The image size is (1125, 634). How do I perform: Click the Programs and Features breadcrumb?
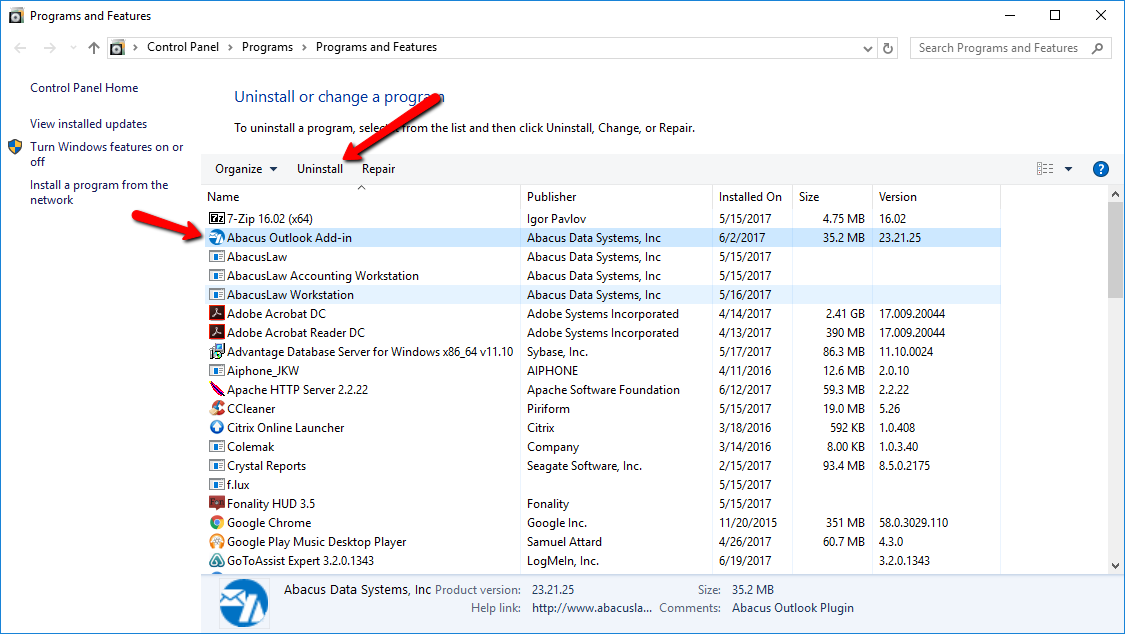377,47
